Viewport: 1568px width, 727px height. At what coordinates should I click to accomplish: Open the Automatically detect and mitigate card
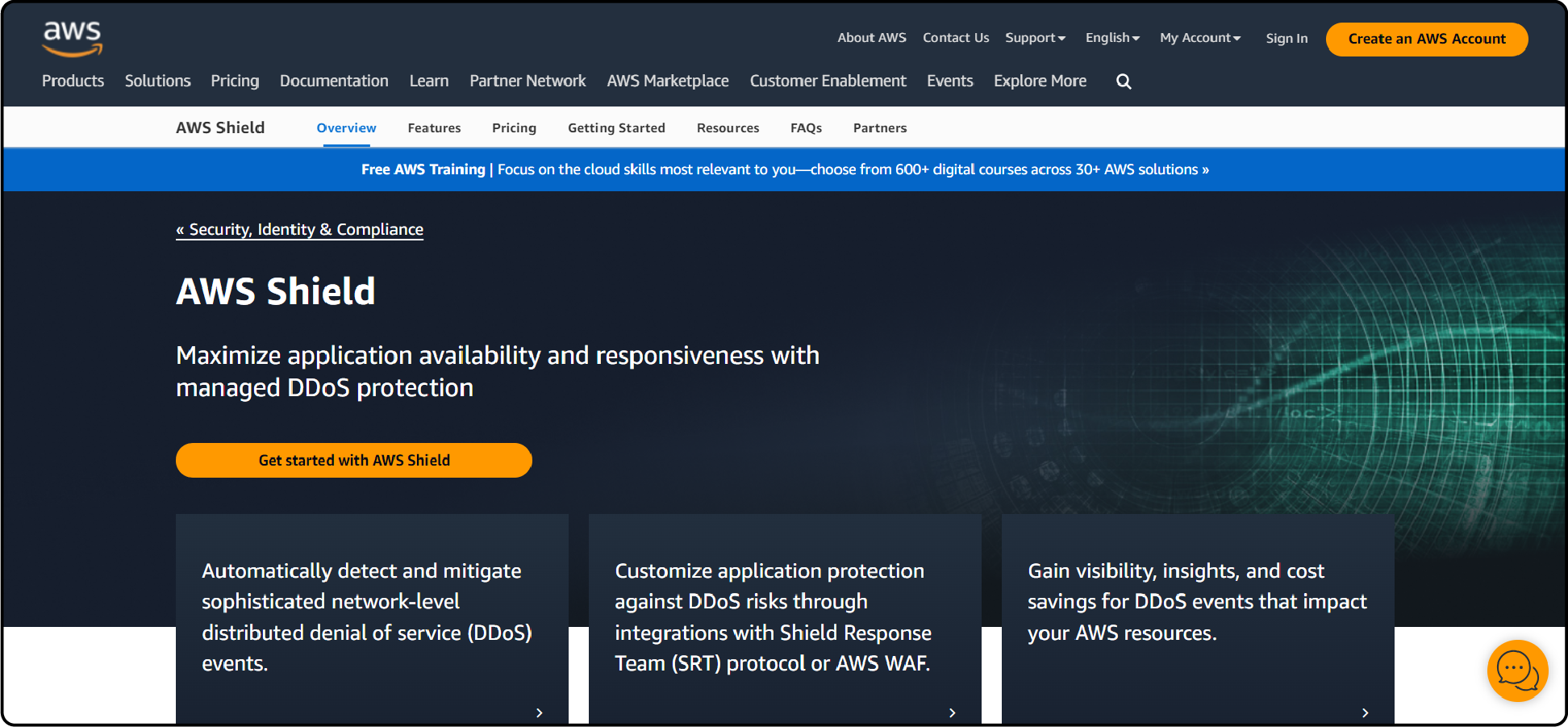tap(372, 619)
